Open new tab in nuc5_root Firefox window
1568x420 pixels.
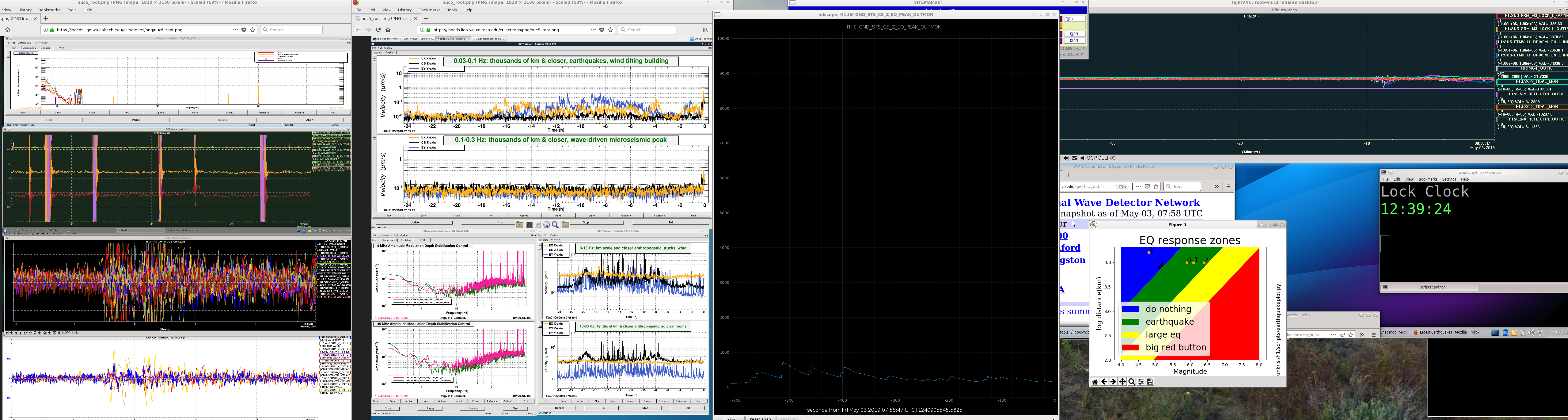pos(426,18)
